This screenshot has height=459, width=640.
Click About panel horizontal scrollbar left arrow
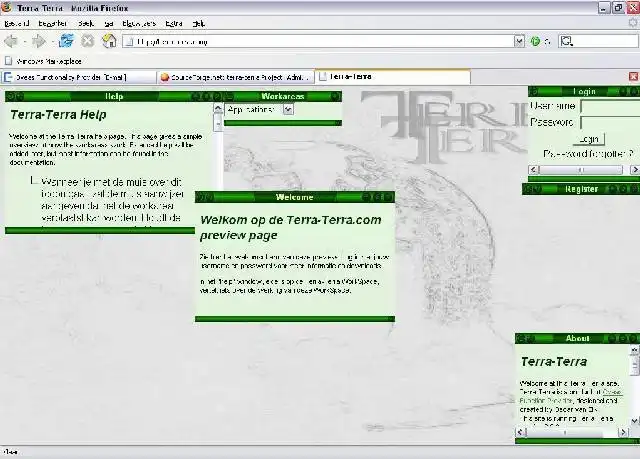point(521,432)
